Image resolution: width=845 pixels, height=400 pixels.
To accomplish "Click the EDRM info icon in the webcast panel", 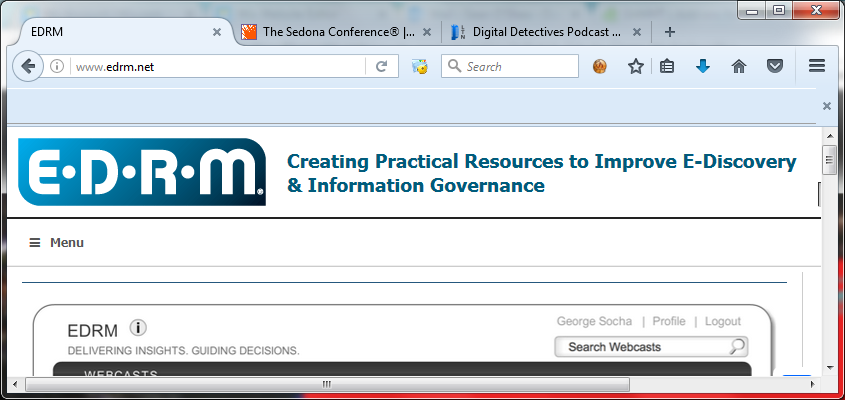I will coord(138,328).
